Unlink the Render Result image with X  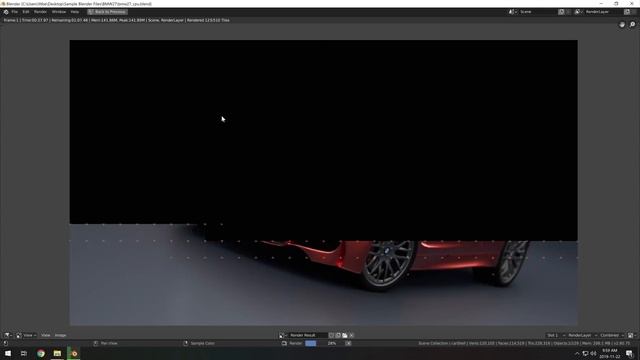(351, 335)
